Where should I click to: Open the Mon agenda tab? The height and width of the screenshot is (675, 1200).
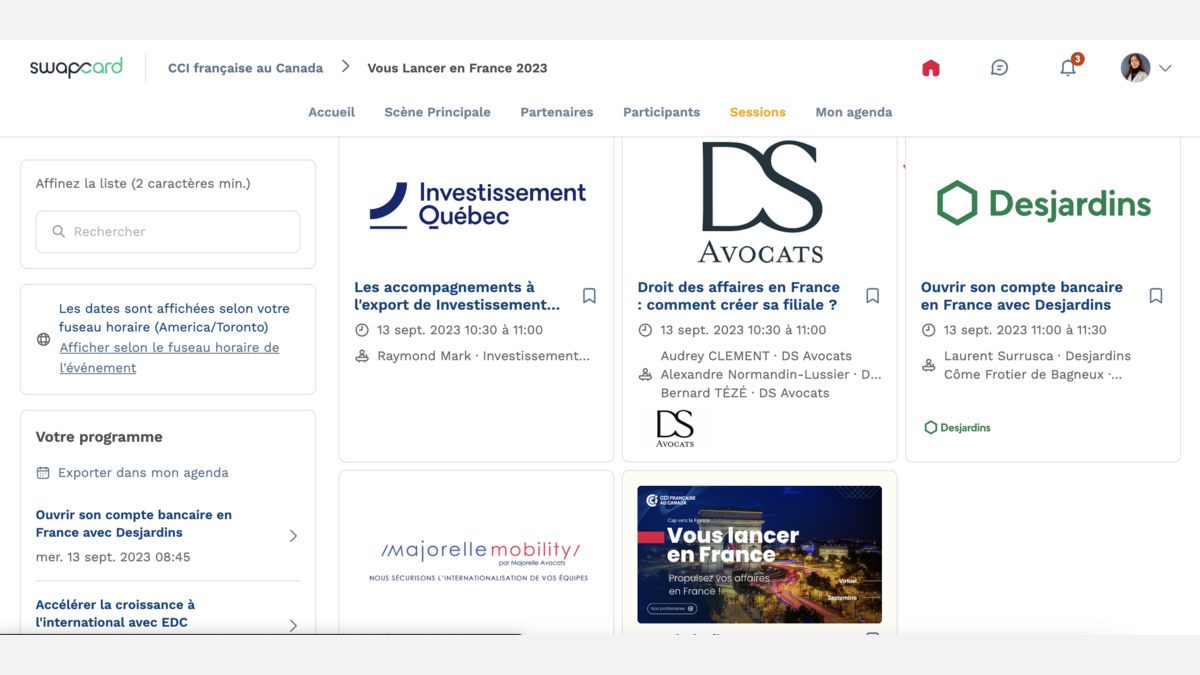click(x=854, y=112)
